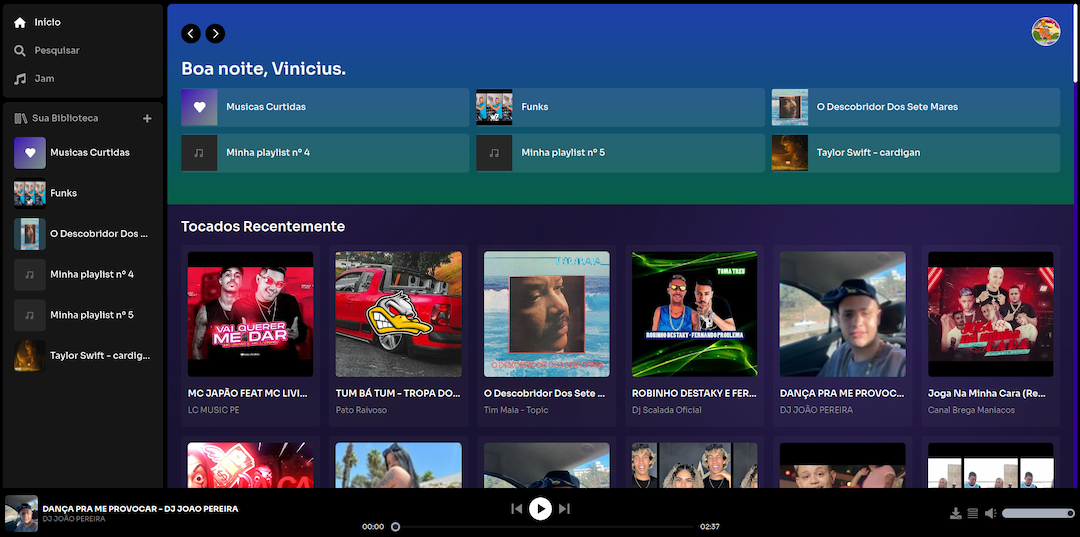
Task: Click O Descobridor cover thumbnail in sidebar
Action: click(30, 234)
